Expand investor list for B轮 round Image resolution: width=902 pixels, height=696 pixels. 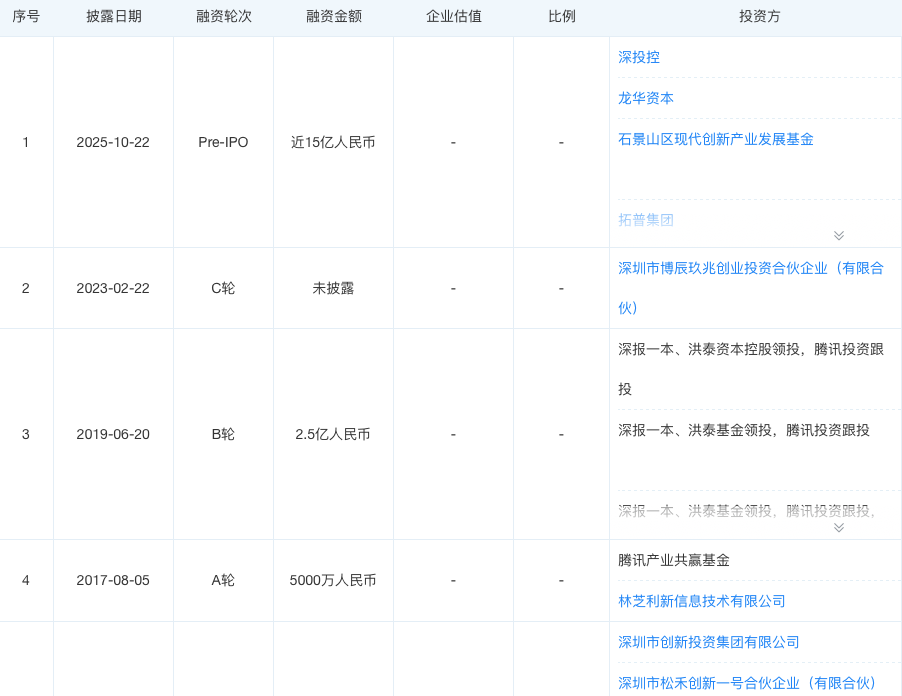coord(838,527)
